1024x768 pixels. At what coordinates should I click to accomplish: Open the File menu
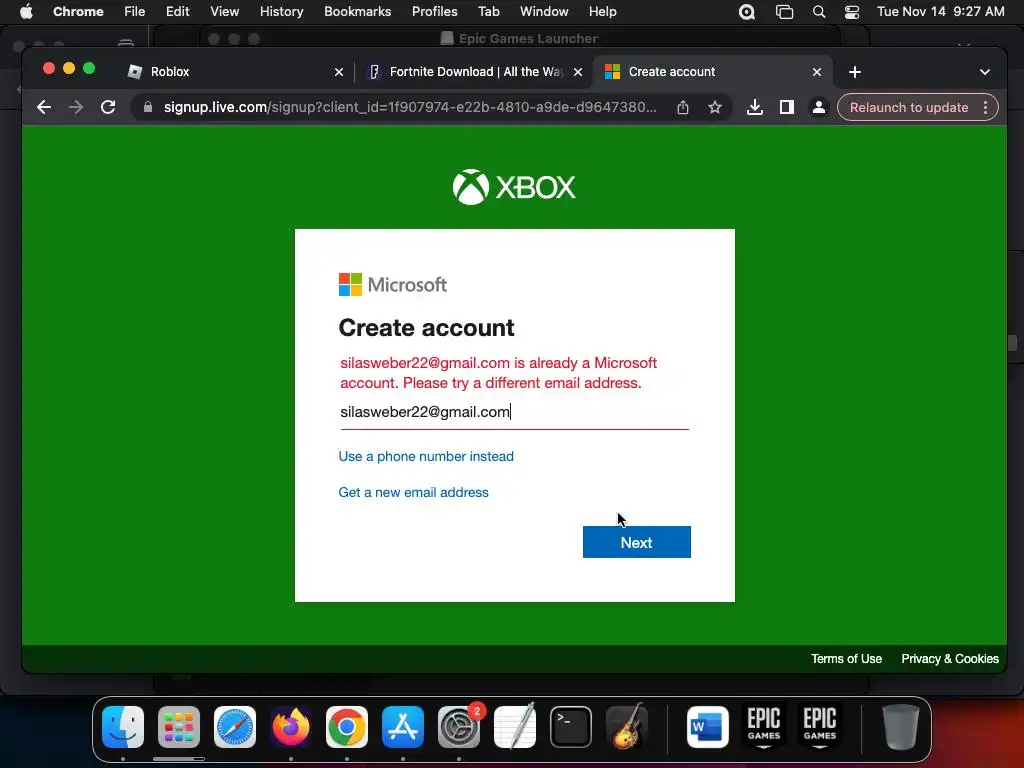135,12
